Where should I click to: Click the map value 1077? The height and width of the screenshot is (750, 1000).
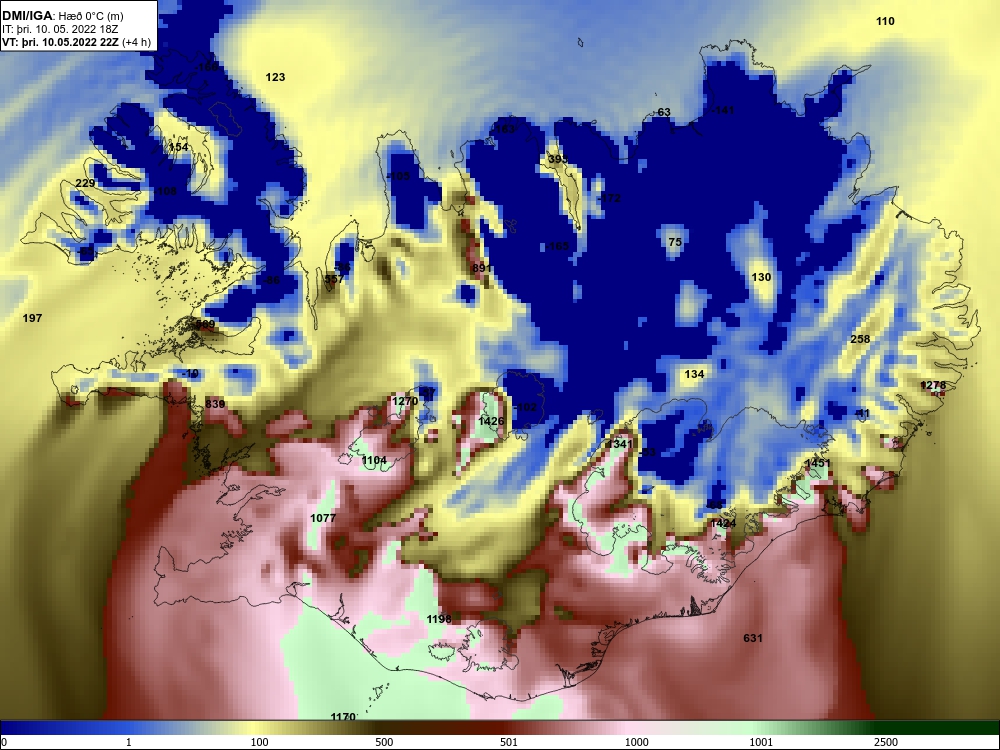click(x=323, y=518)
